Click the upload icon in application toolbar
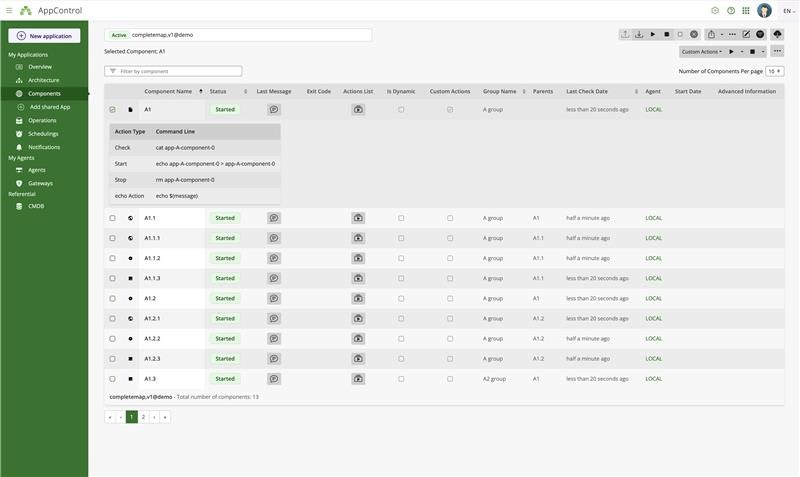The image size is (800, 477). tap(625, 34)
